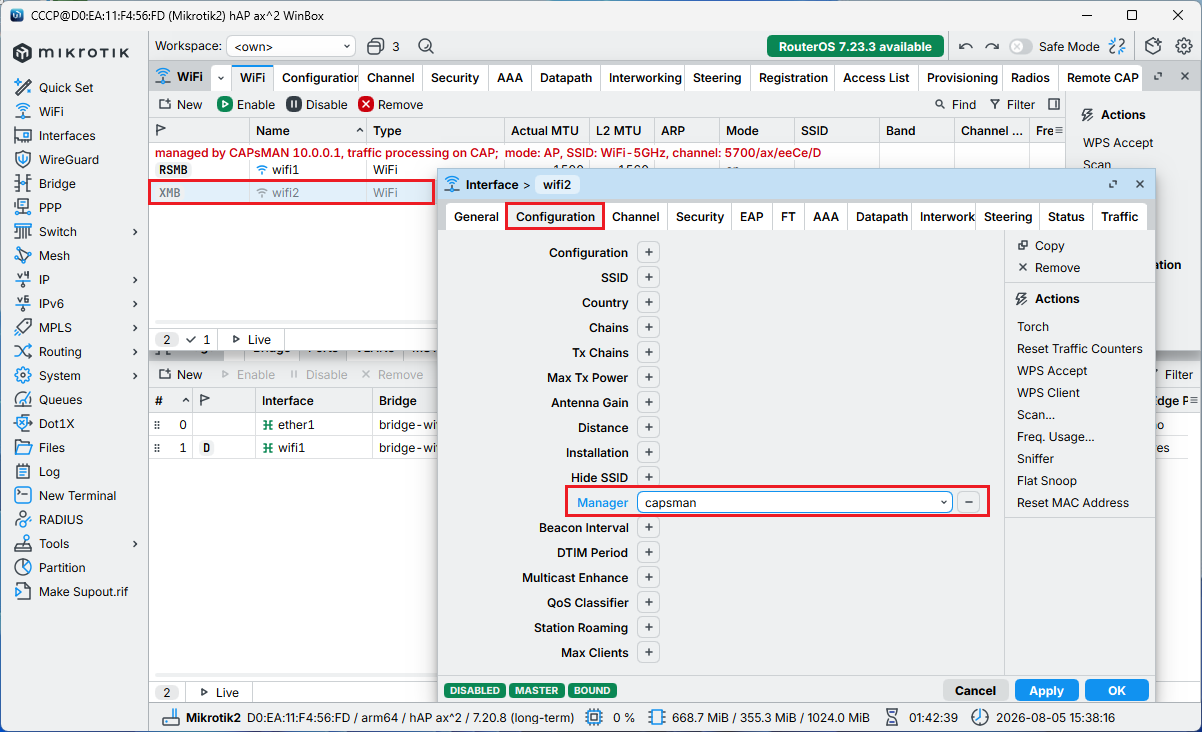Select ether1 row in bridge ports table
Screen dimensions: 1202x732
(295, 425)
